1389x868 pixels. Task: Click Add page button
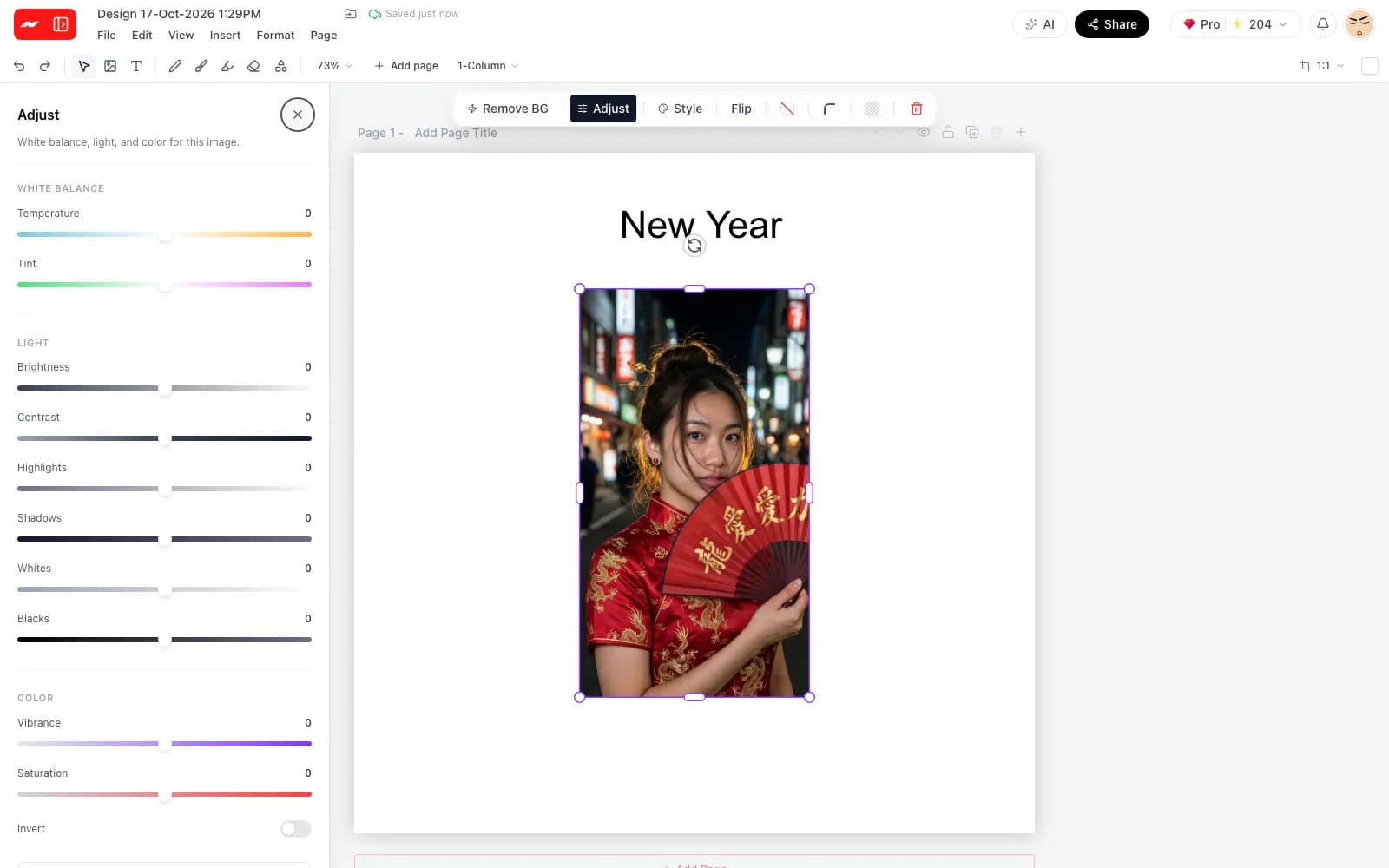click(406, 66)
